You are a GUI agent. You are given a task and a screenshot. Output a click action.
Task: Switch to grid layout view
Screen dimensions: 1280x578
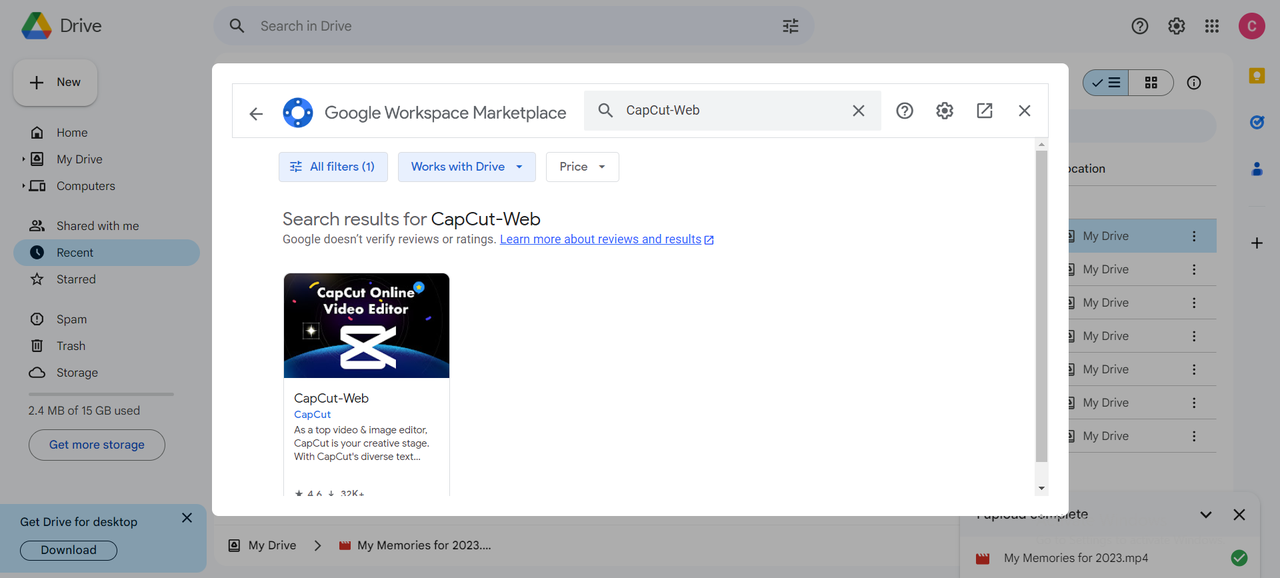coord(1151,83)
